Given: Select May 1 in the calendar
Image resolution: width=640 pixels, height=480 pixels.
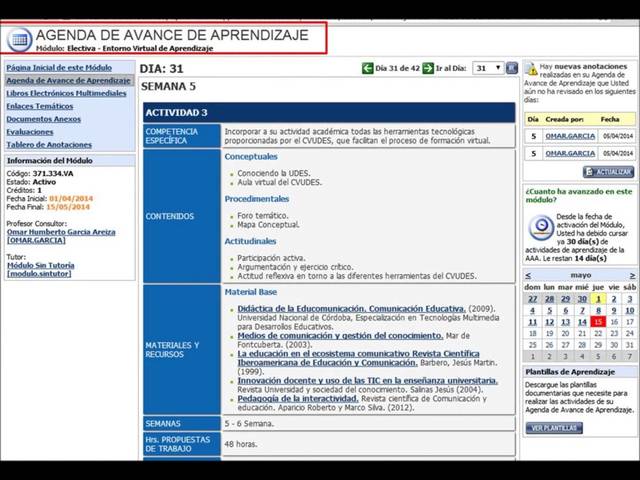Looking at the screenshot, I should [598, 299].
